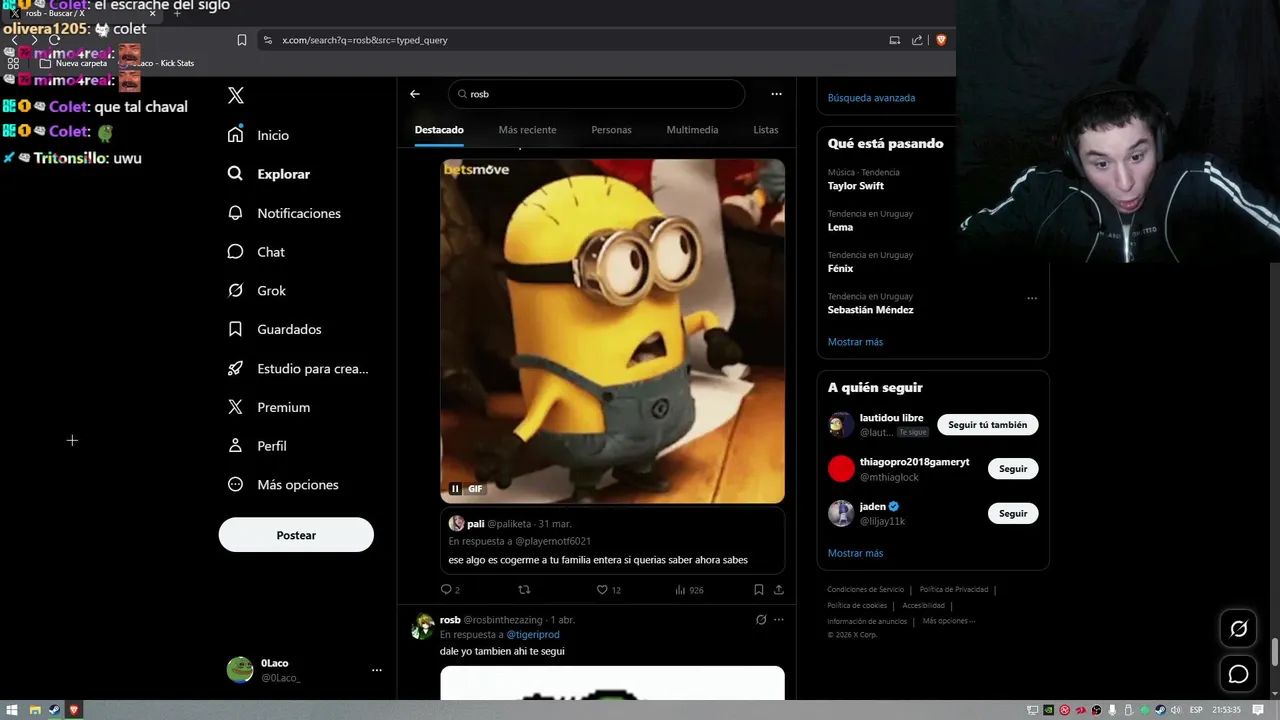Image resolution: width=1280 pixels, height=720 pixels.
Task: Open Notificaciones
Action: coord(284,213)
